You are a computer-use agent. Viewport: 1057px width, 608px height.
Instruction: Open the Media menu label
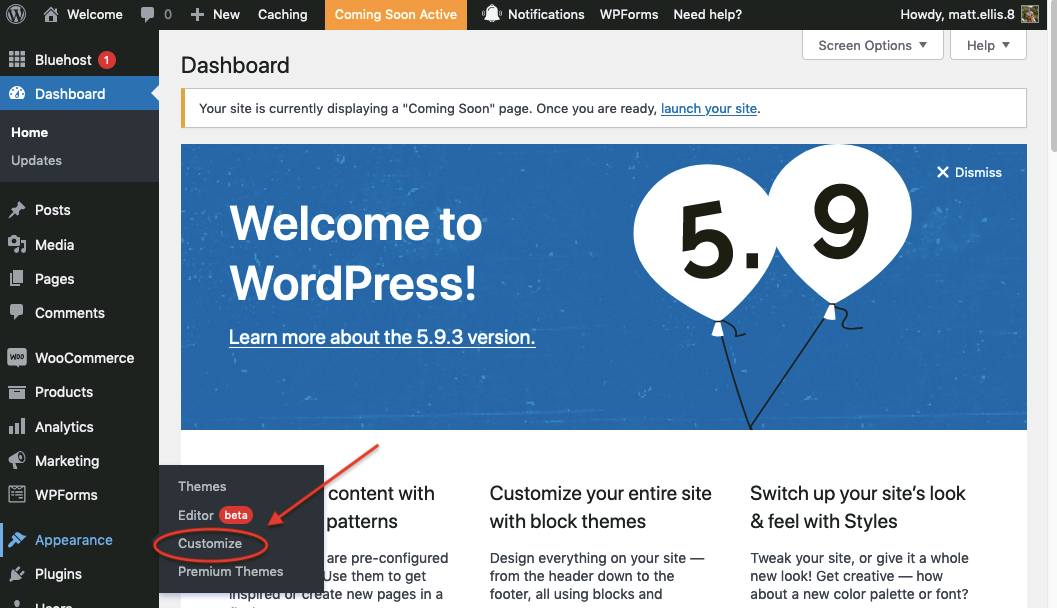tap(55, 245)
